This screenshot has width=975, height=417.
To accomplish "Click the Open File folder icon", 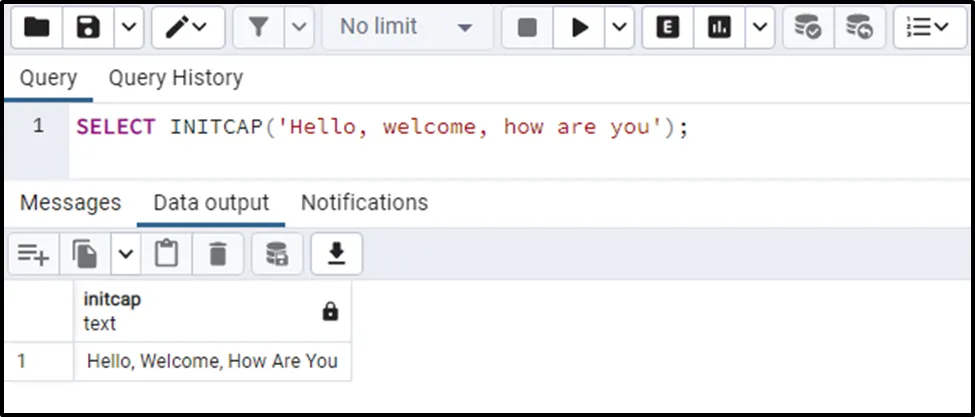I will (37, 28).
